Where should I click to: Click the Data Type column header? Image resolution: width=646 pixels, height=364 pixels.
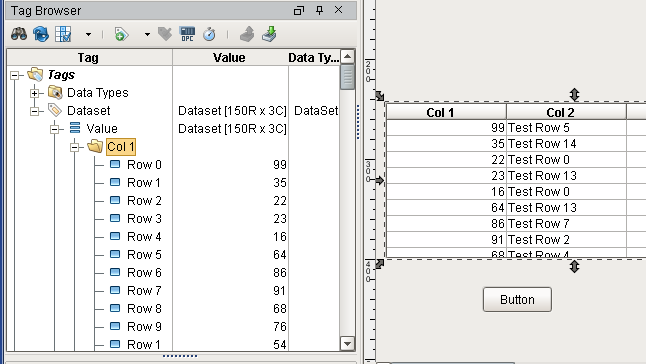pos(314,58)
